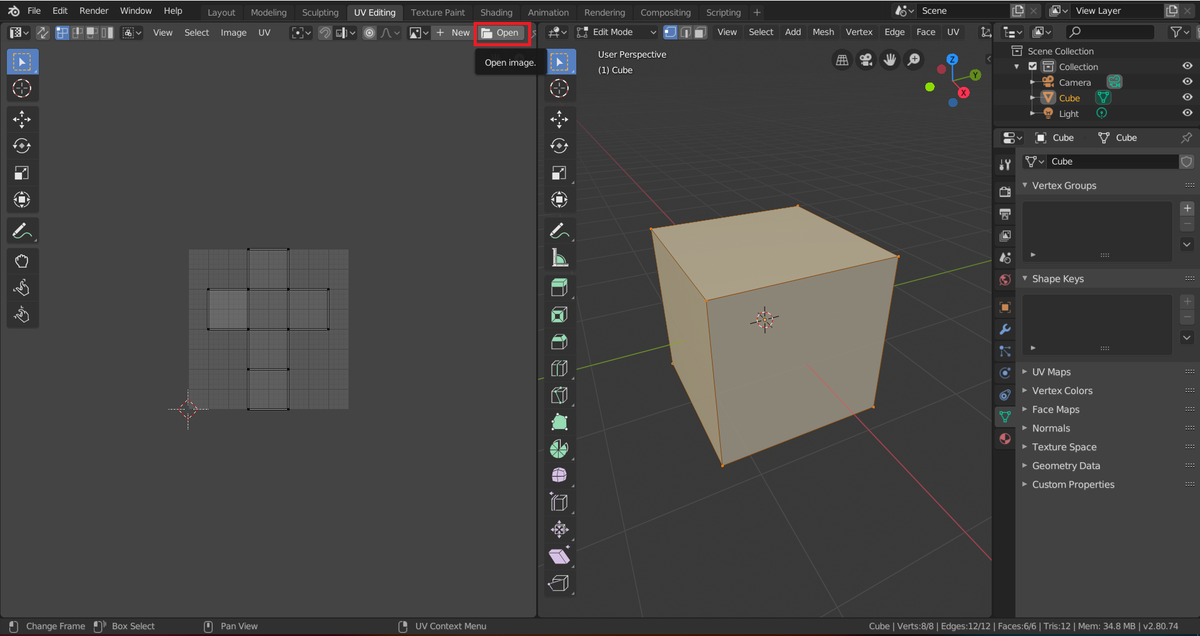Image resolution: width=1200 pixels, height=636 pixels.
Task: Add a new vertex group with plus
Action: (1187, 209)
